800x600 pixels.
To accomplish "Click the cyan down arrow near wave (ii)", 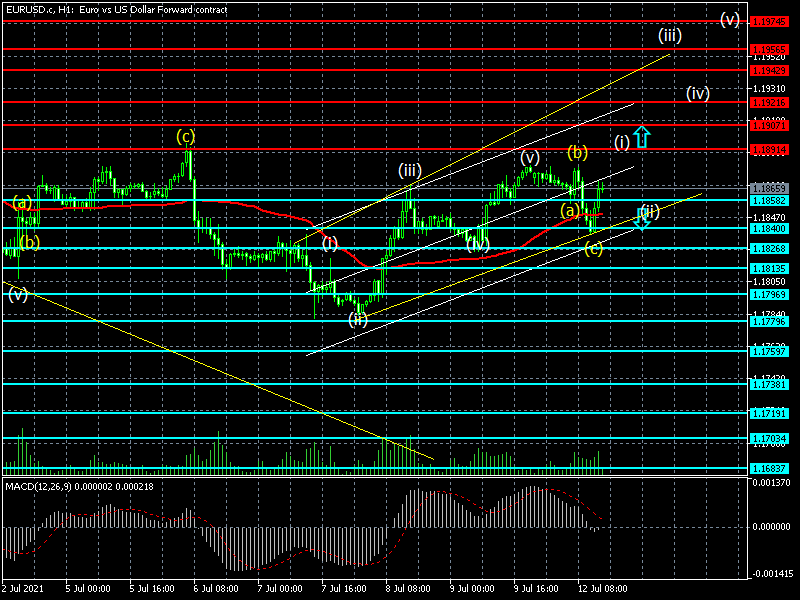I will click(x=642, y=217).
